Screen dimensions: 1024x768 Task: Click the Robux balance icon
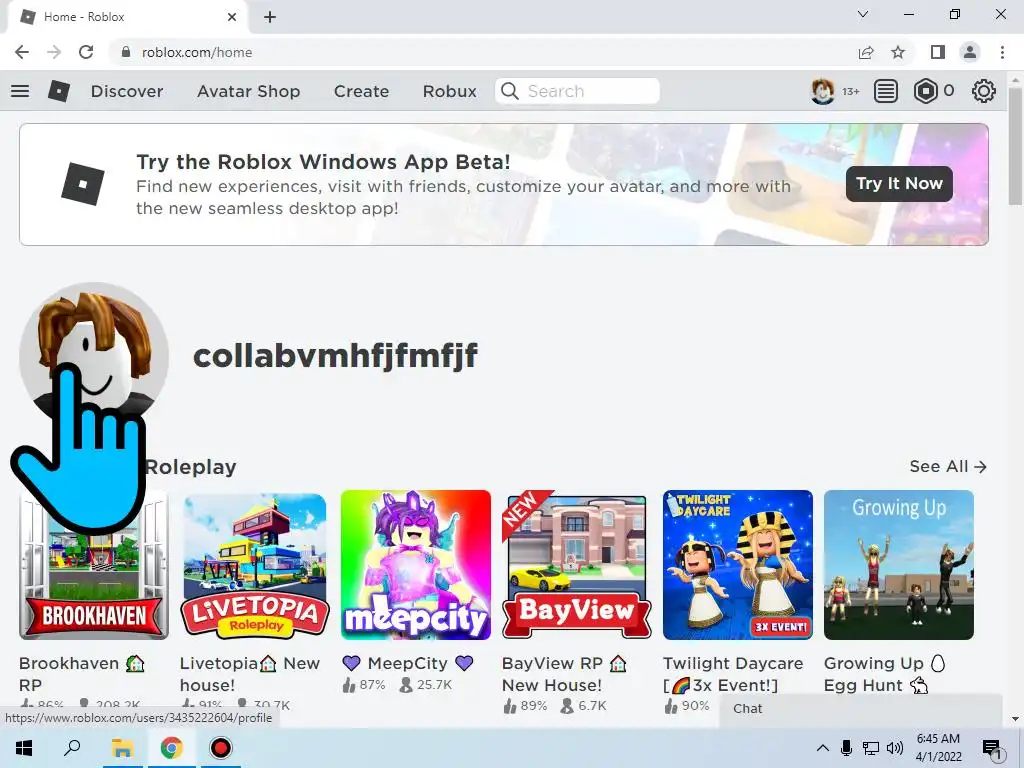925,91
